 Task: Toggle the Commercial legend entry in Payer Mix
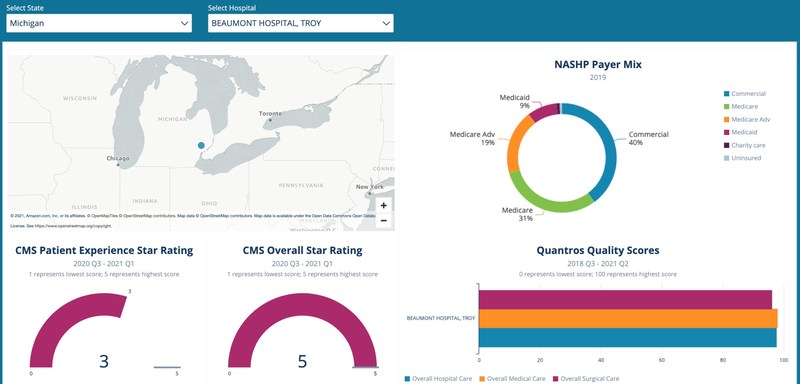click(x=745, y=94)
